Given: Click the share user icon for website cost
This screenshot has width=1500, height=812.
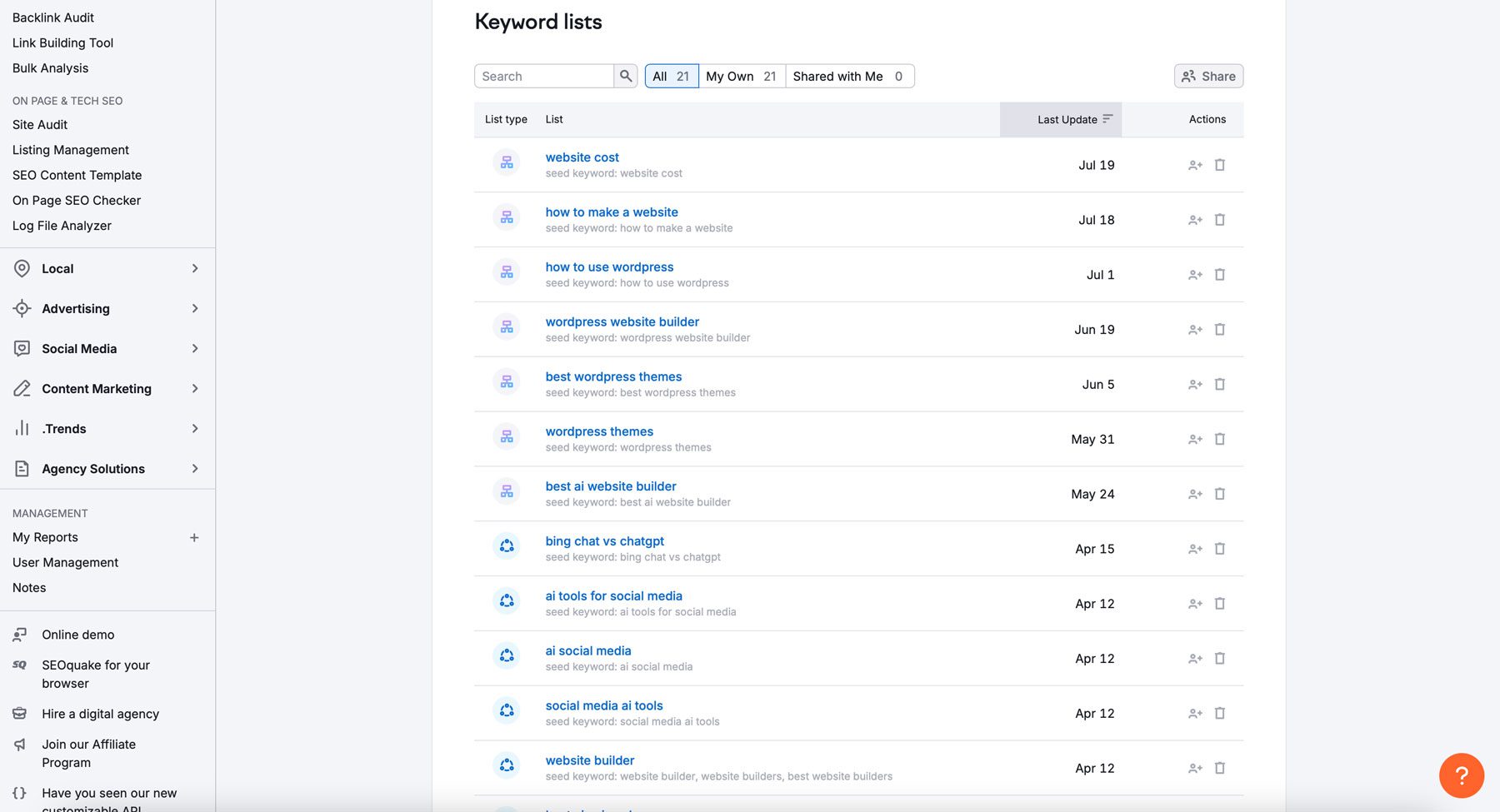Looking at the screenshot, I should (x=1195, y=165).
